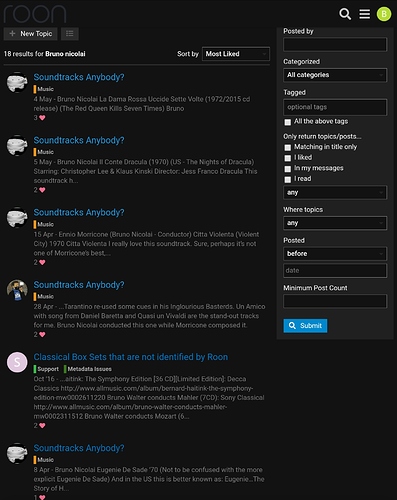
Task: Open avatar of the La Dama Rossa poster
Action: (x=17, y=82)
